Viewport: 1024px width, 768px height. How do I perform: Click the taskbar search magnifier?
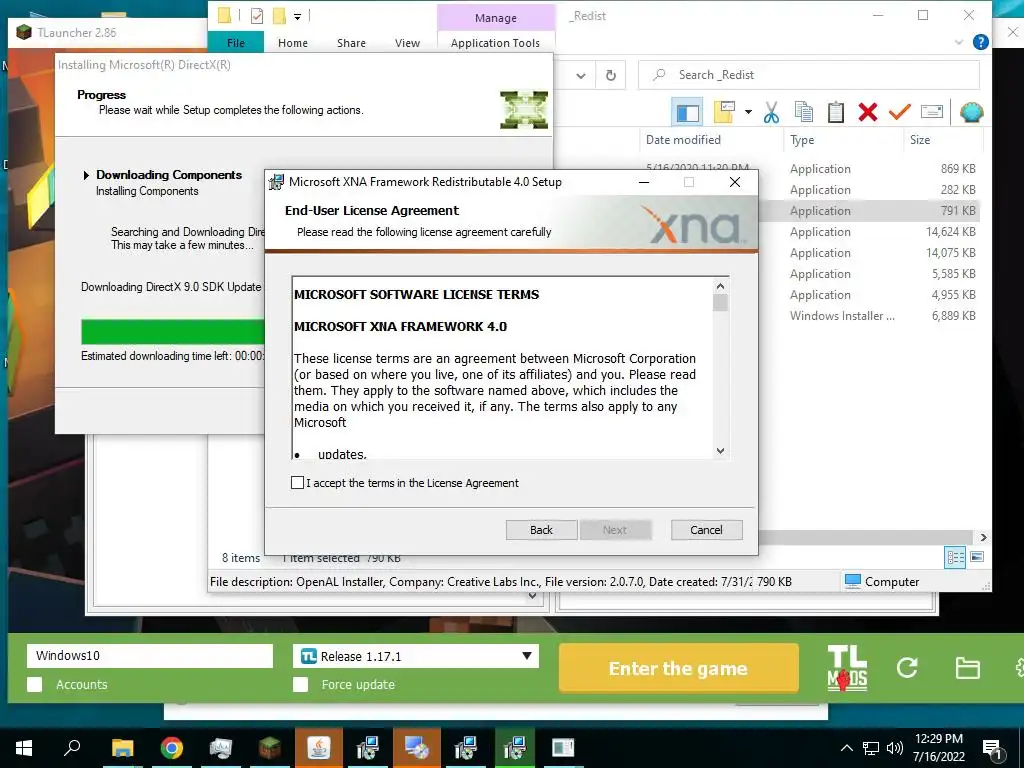coord(72,748)
